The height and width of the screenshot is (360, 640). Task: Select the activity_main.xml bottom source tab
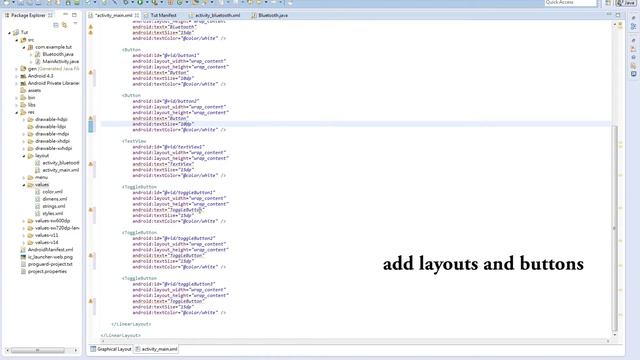coord(156,349)
